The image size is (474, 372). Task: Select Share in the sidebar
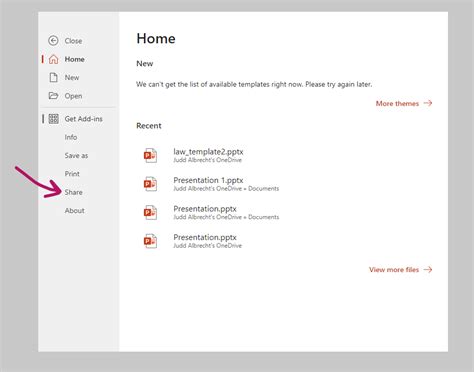73,192
